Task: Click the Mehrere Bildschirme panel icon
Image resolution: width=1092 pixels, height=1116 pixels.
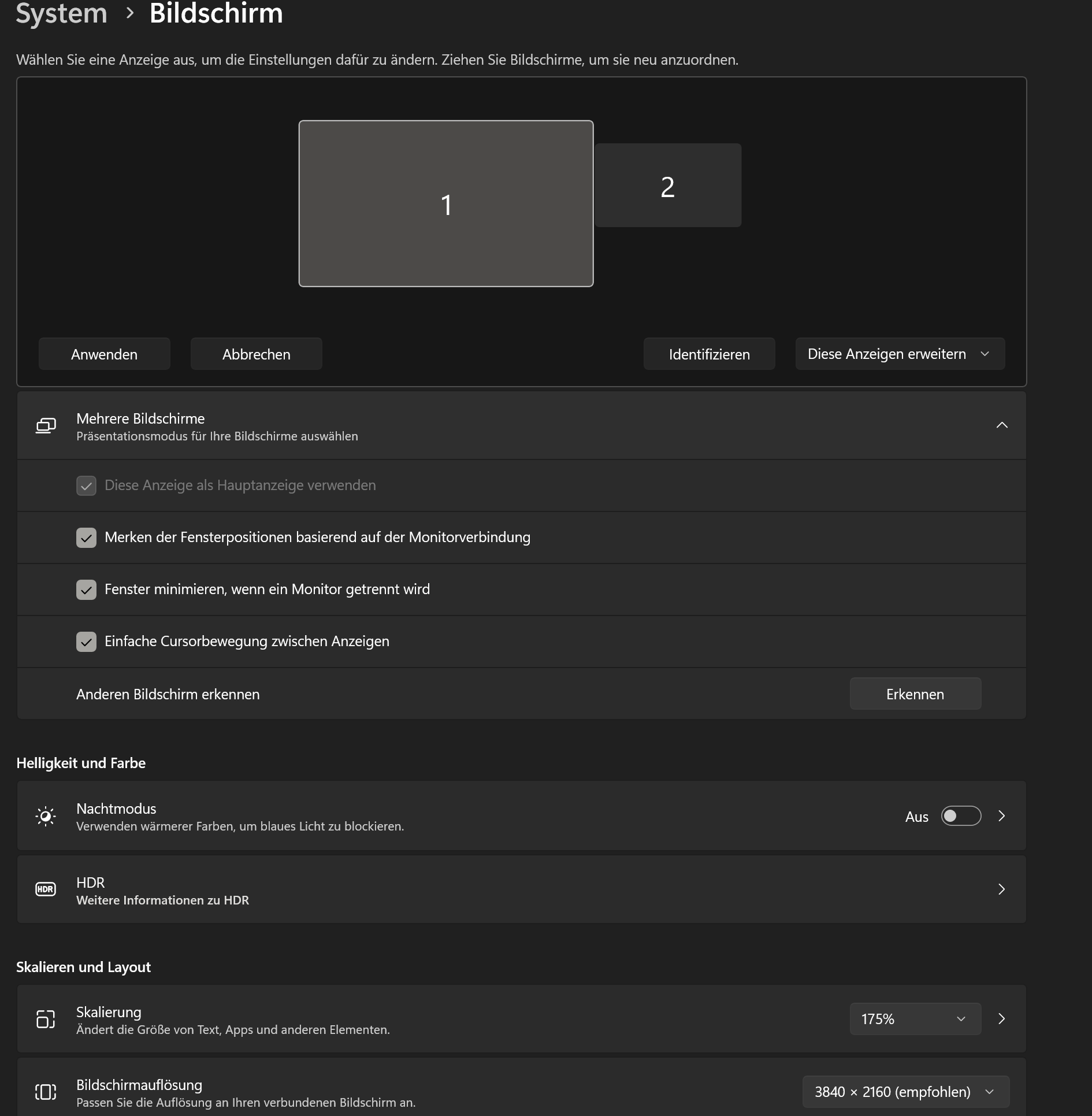Action: pos(46,426)
